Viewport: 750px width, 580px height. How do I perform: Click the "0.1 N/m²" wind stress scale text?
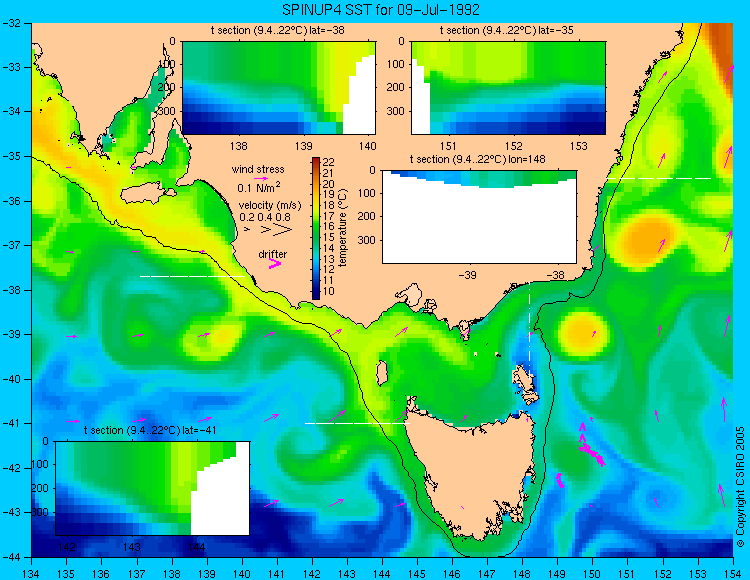[x=259, y=187]
